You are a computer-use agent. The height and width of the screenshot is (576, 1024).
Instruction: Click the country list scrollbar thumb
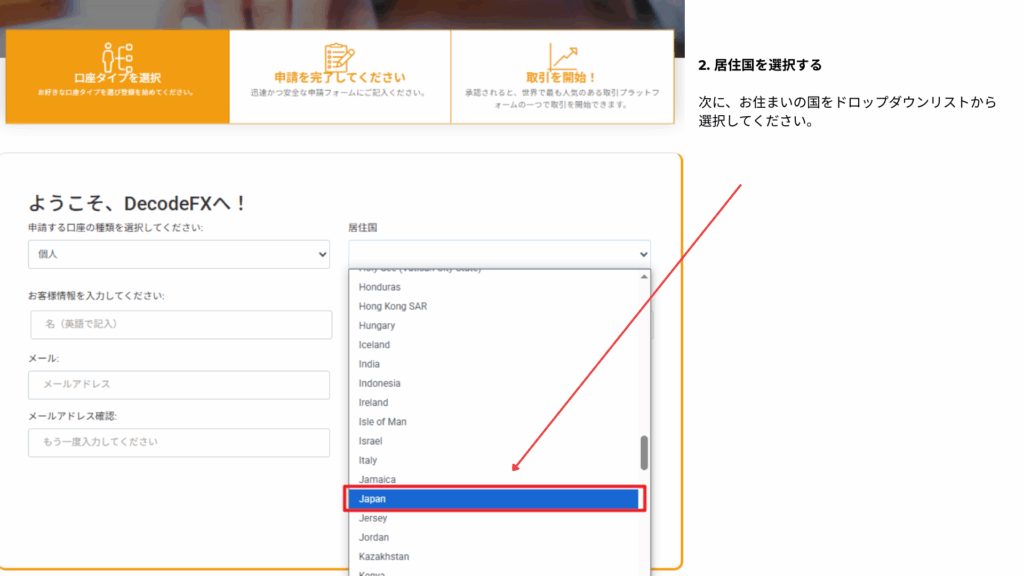tap(644, 452)
